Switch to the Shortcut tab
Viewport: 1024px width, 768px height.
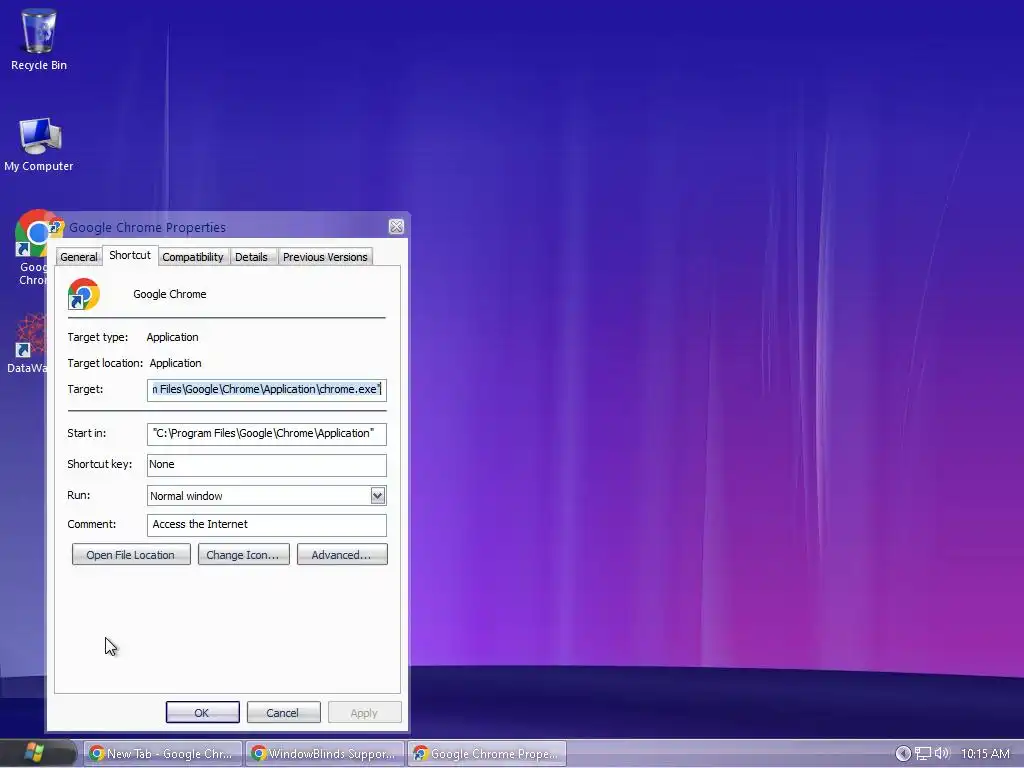(130, 255)
